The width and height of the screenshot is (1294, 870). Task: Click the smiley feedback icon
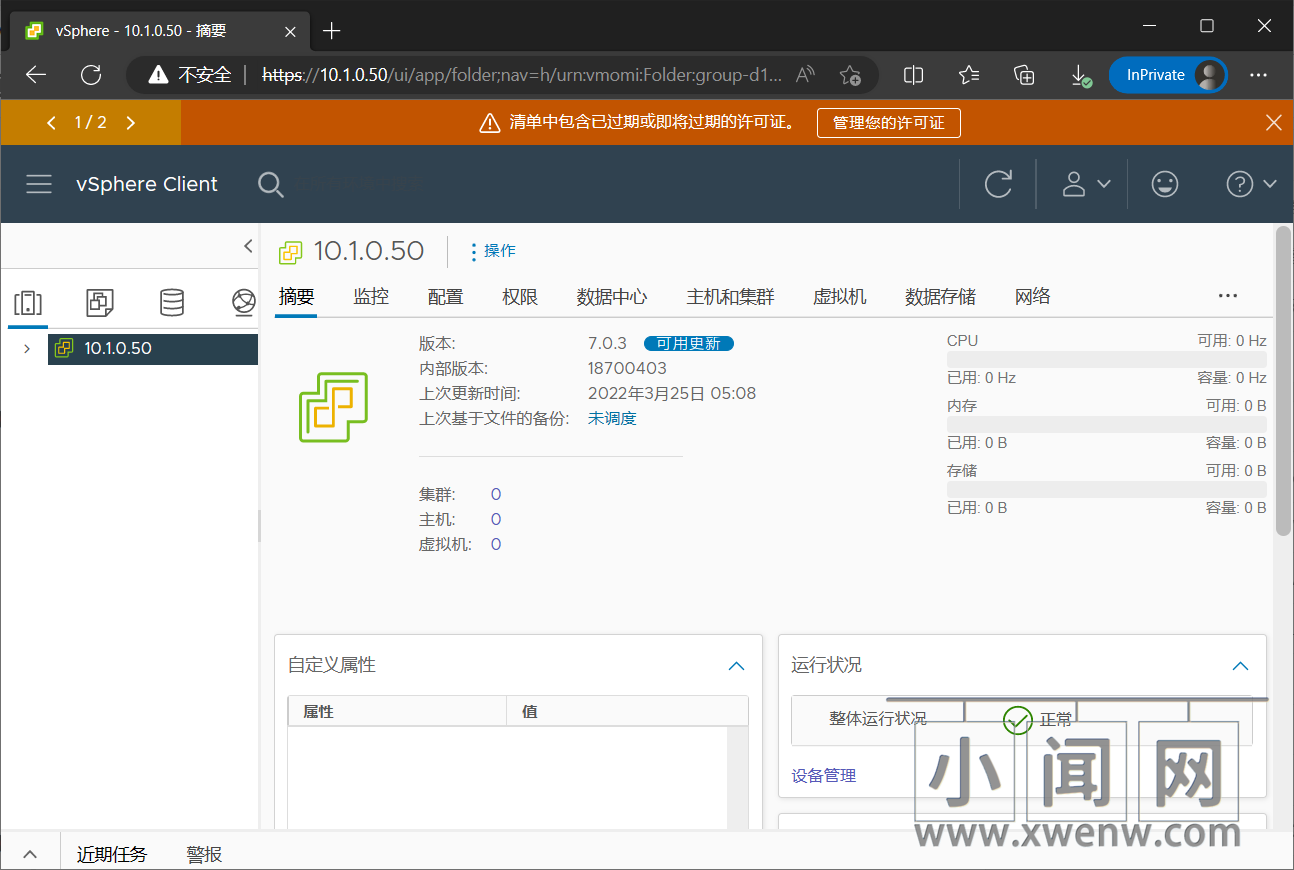click(x=1165, y=184)
